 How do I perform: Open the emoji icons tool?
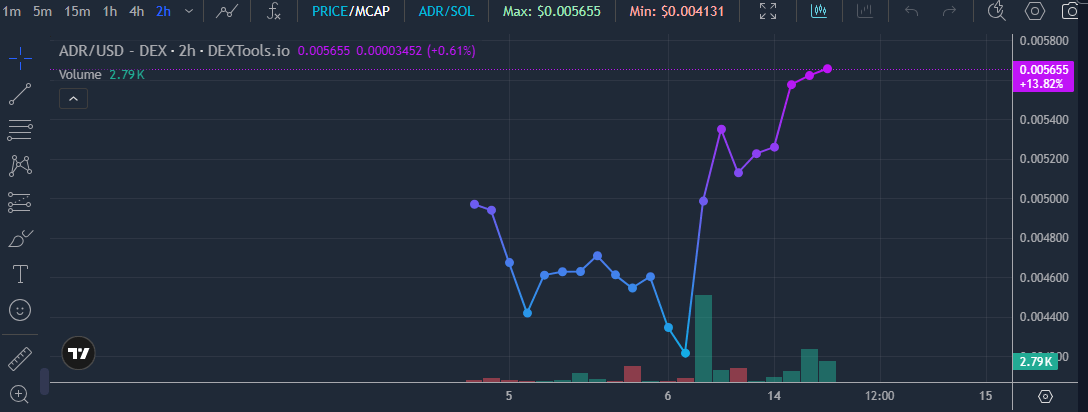pyautogui.click(x=20, y=310)
